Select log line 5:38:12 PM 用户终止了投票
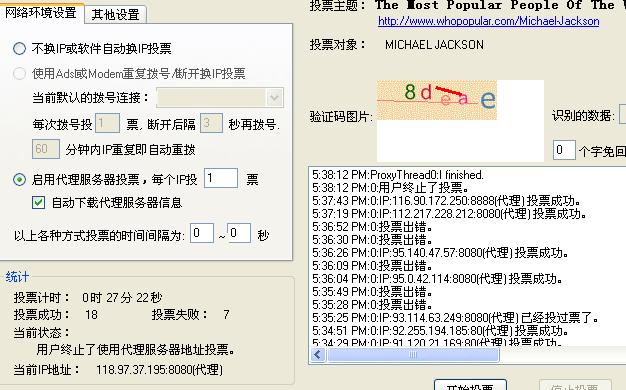Viewport: 626px width, 390px height. (390, 188)
